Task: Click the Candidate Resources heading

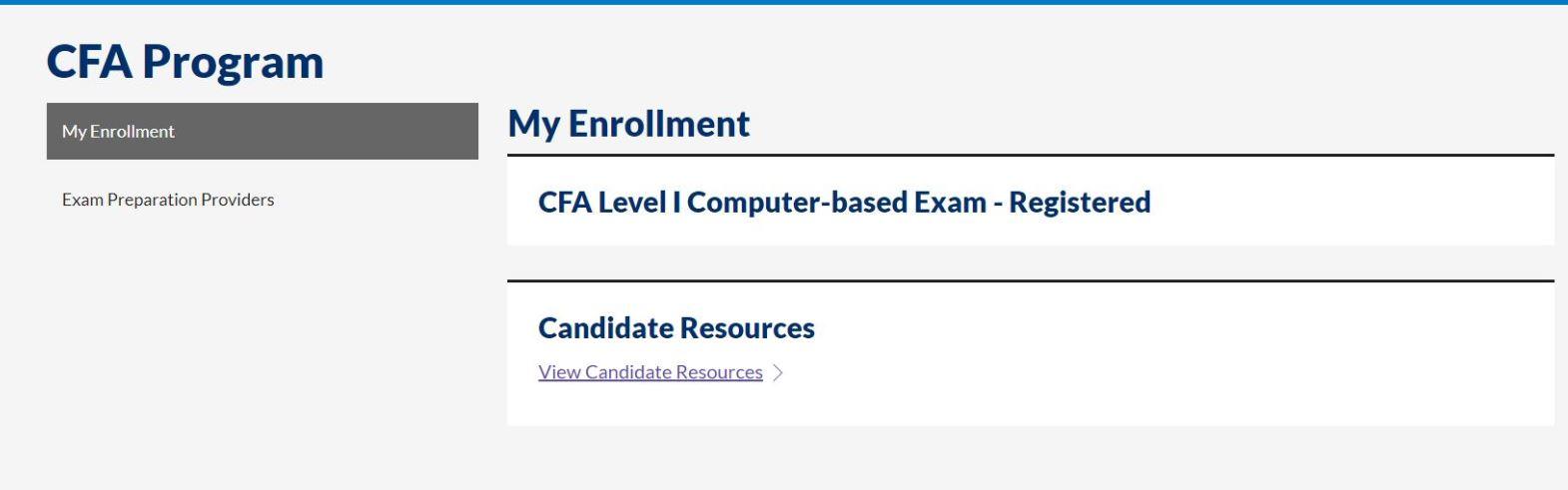Action: click(676, 327)
